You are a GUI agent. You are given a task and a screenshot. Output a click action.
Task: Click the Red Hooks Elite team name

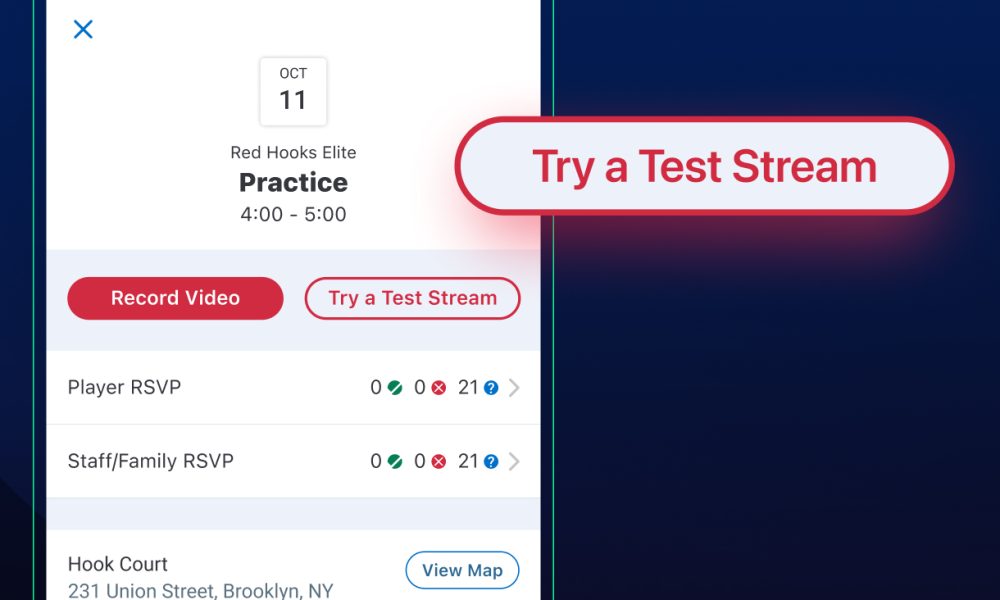(x=293, y=153)
